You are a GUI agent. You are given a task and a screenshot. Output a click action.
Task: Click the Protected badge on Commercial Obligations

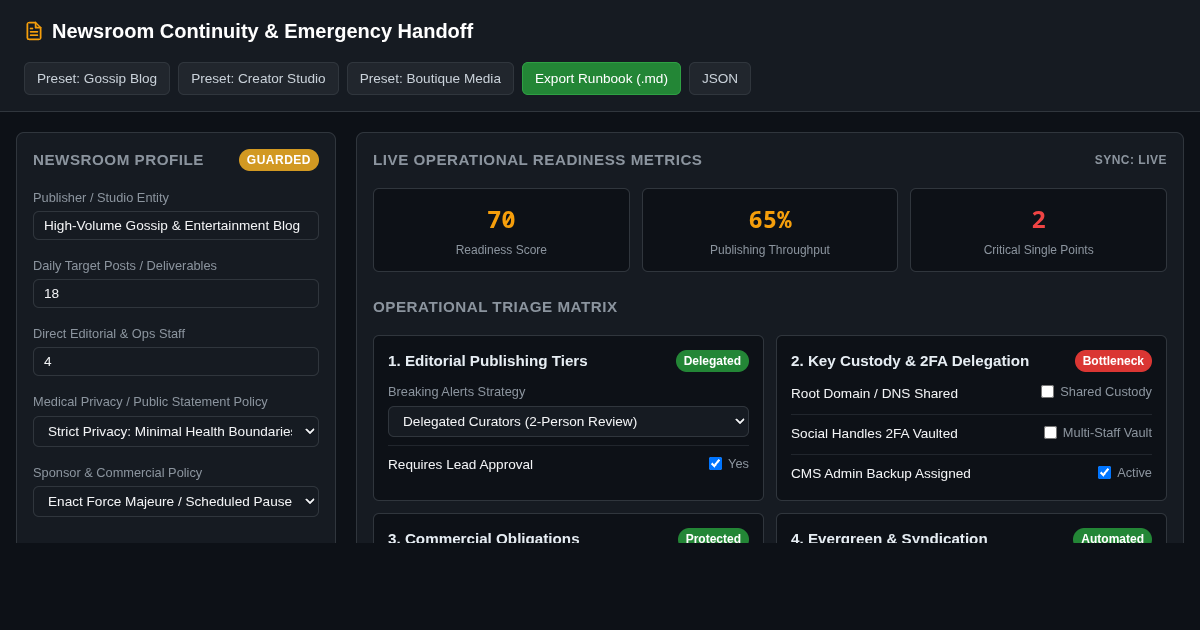click(x=713, y=537)
